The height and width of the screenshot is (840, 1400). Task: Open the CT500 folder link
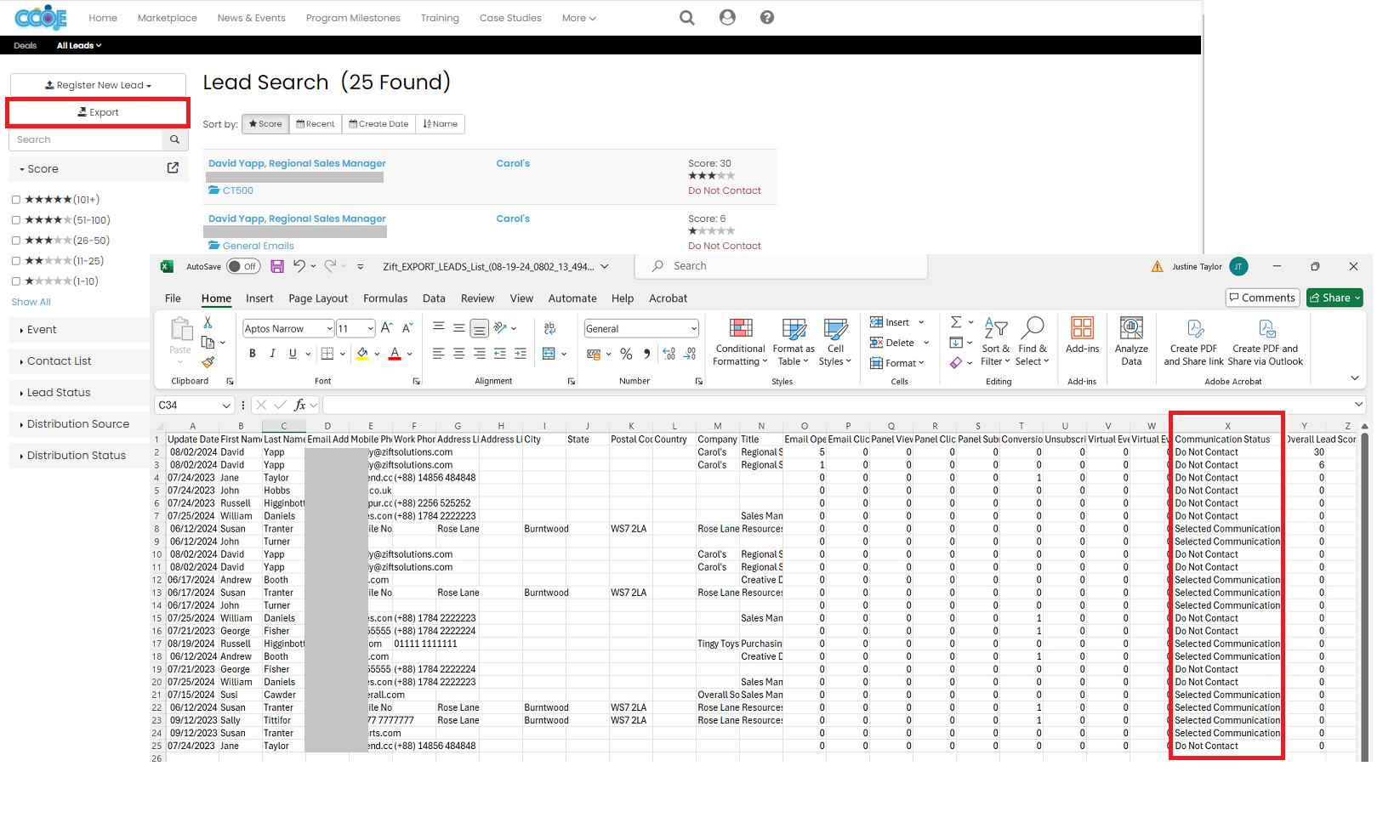point(237,190)
